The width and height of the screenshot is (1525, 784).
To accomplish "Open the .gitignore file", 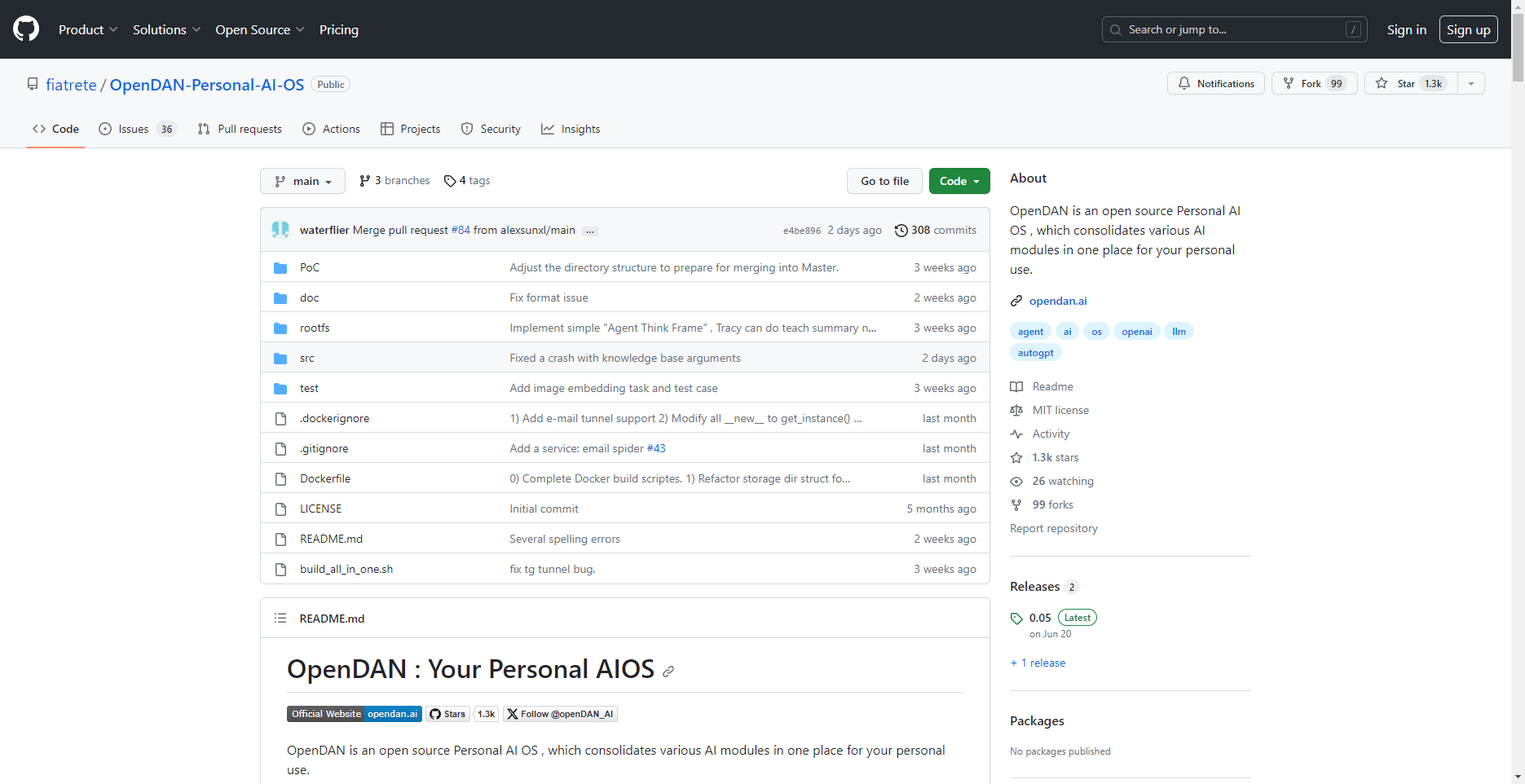I will click(x=324, y=448).
